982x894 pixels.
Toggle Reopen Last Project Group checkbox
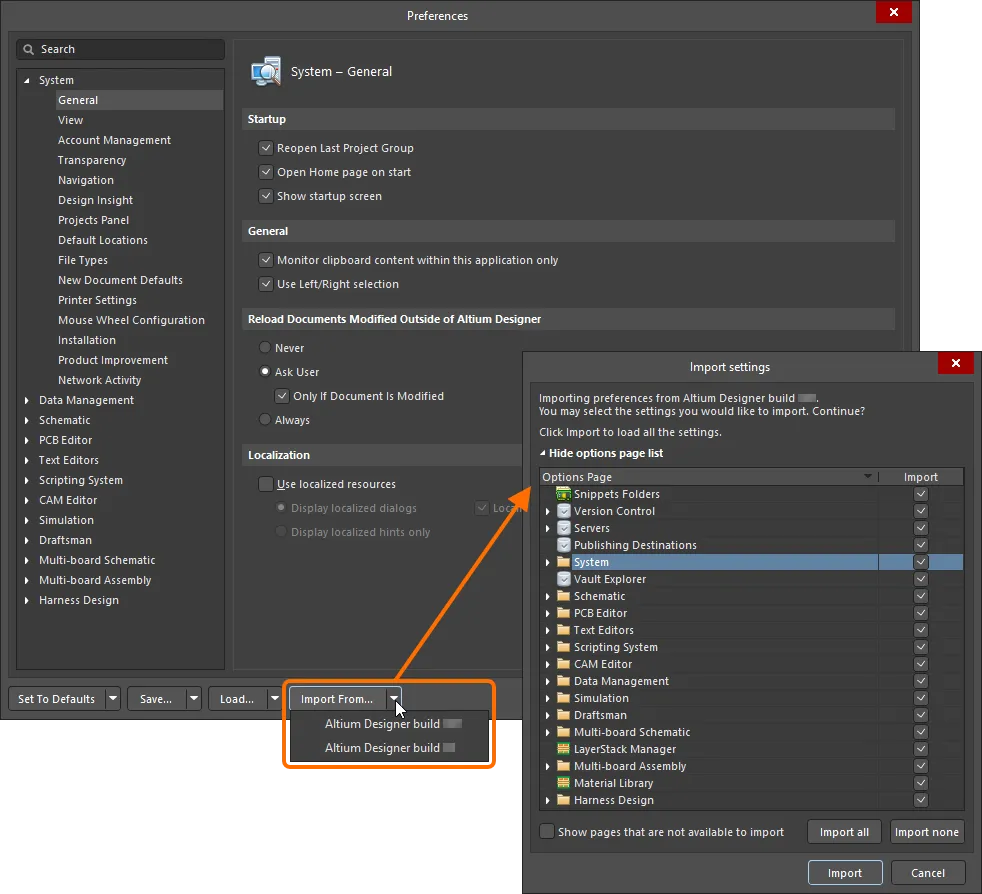click(266, 148)
